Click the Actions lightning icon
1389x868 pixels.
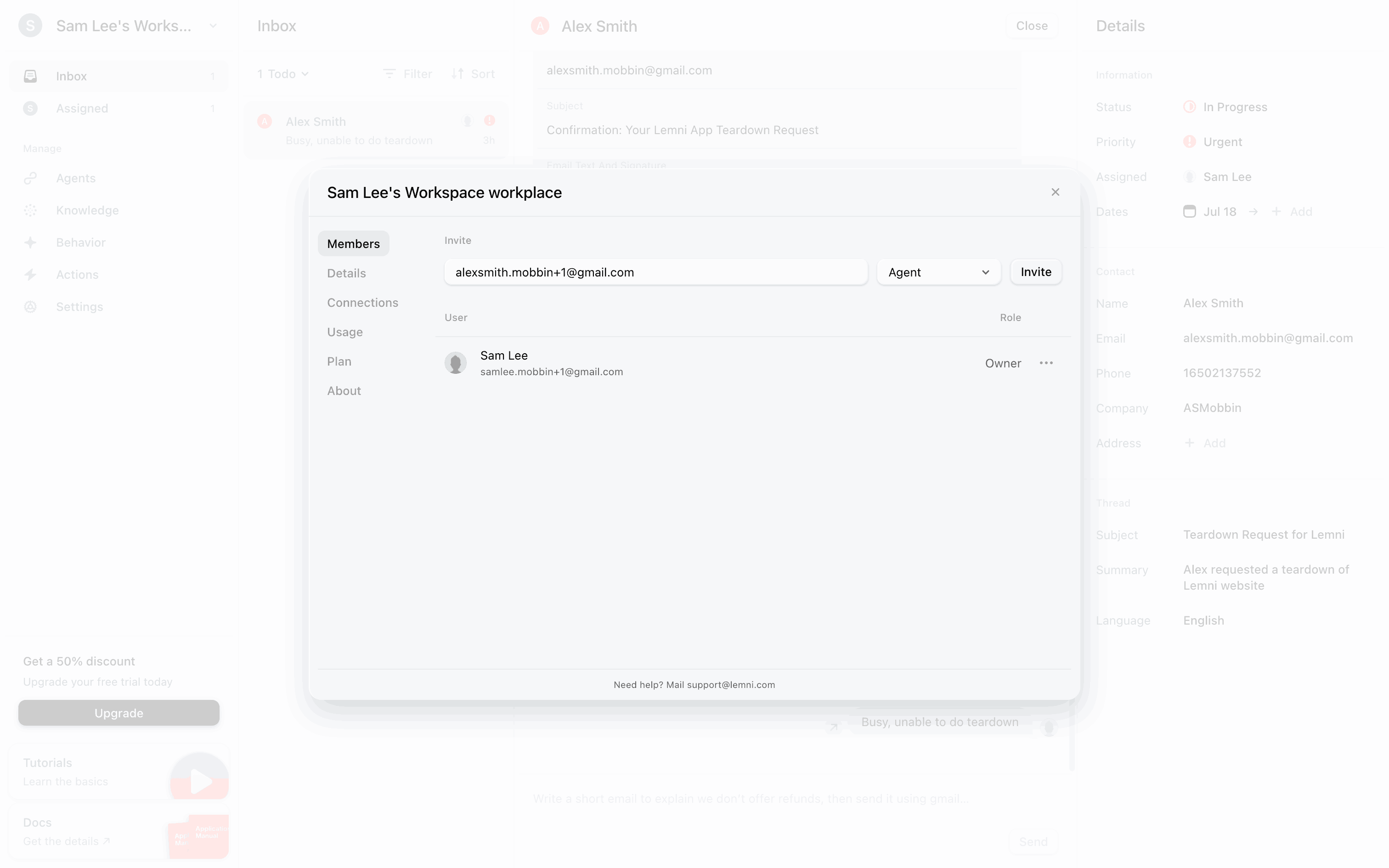[x=30, y=275]
